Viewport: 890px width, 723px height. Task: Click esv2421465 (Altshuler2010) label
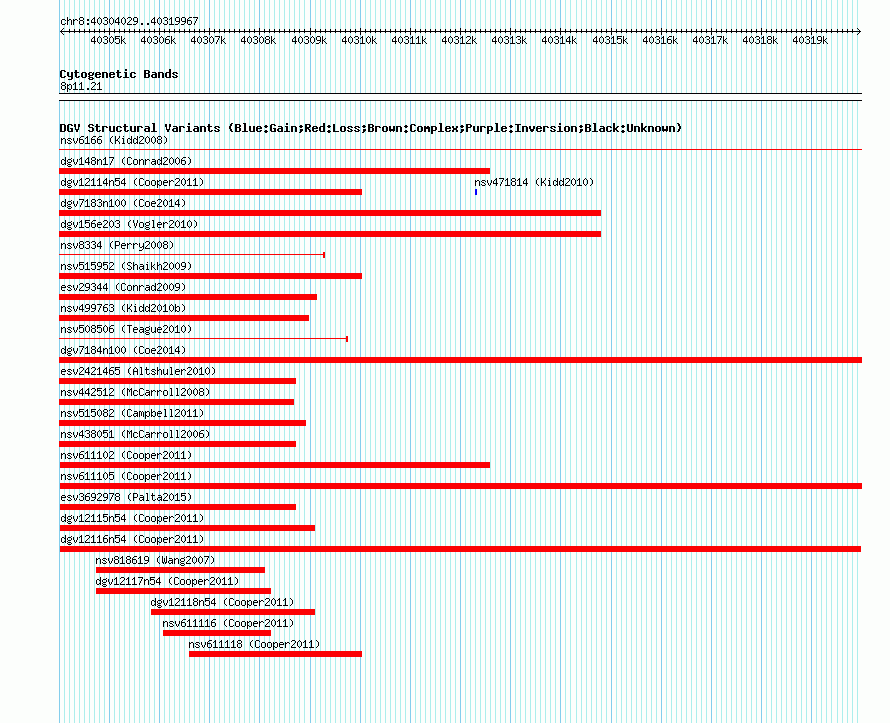[x=138, y=372]
